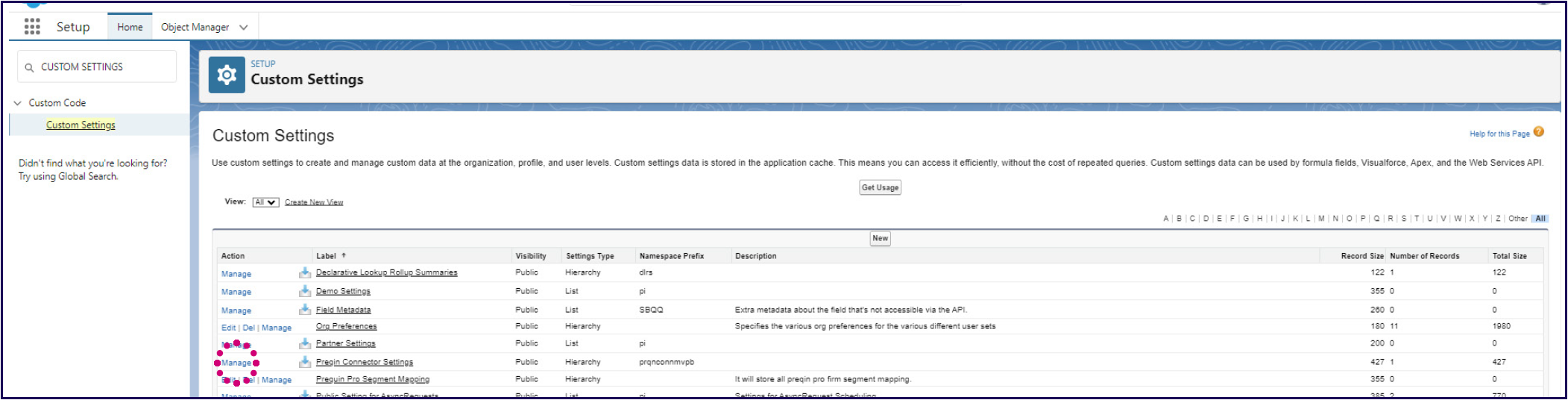Click Manage for Prequin Pro Segment Mapping
The width and height of the screenshot is (1568, 400).
pos(277,380)
